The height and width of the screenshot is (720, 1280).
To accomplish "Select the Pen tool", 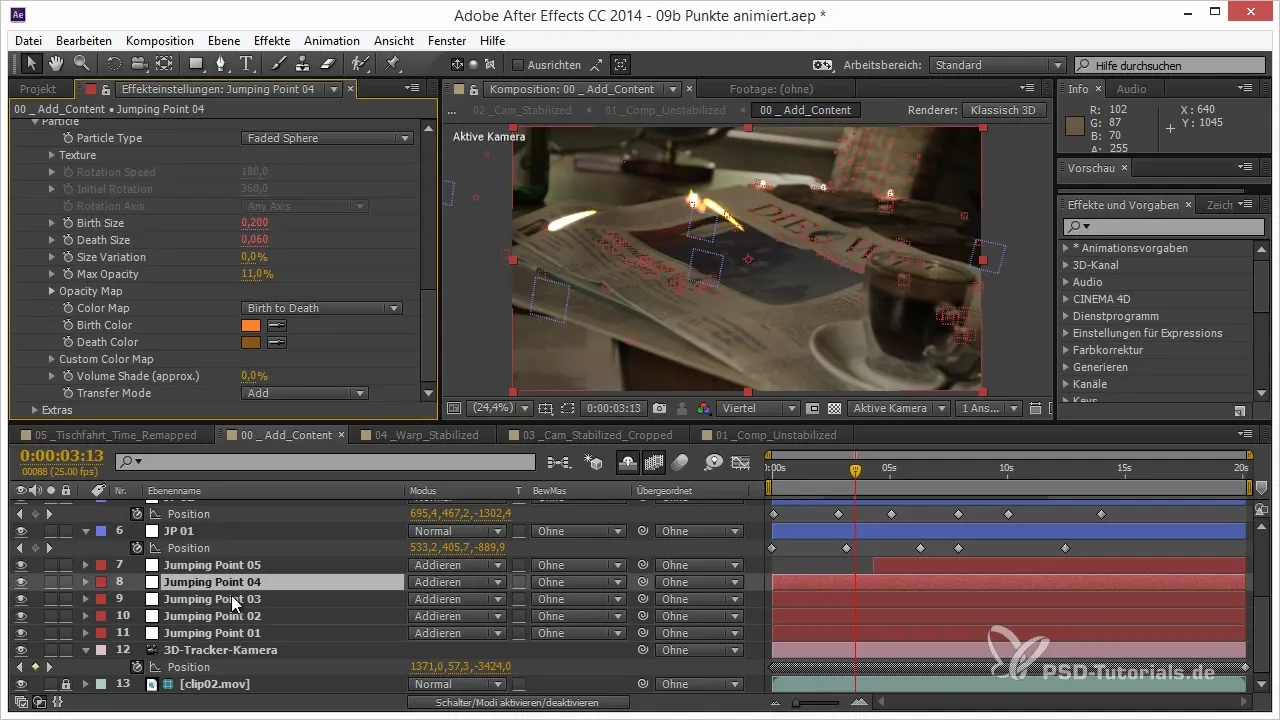I will (x=220, y=65).
